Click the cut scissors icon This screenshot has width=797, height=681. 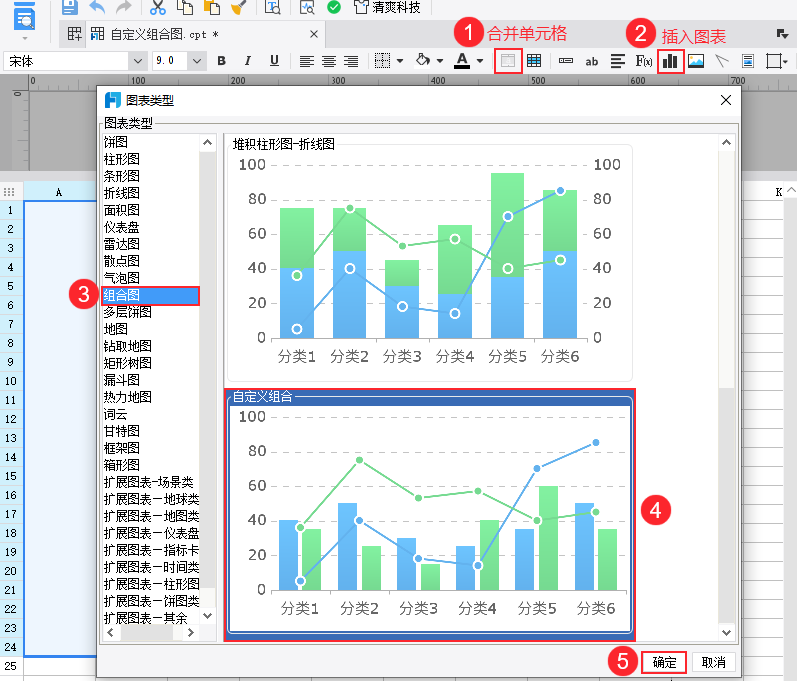(158, 8)
